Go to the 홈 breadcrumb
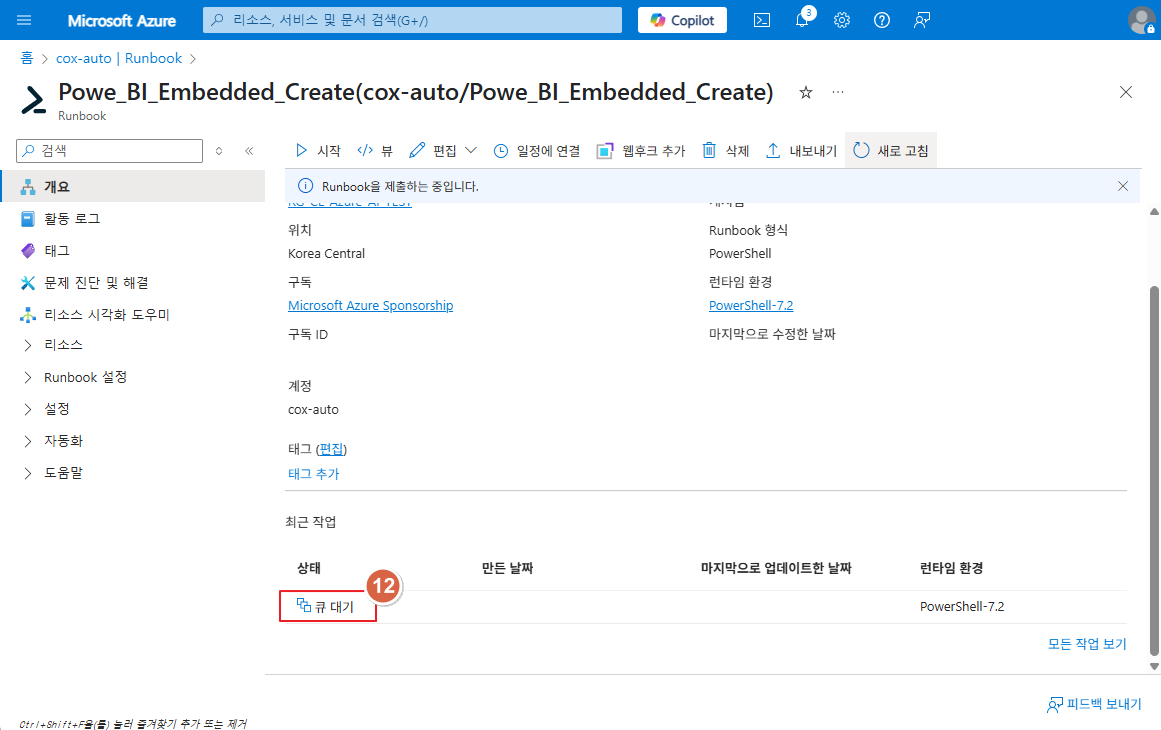 tap(27, 58)
